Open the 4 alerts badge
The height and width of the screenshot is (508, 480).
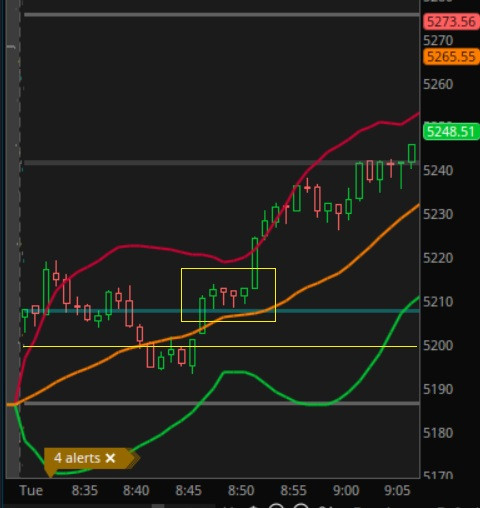[77, 458]
